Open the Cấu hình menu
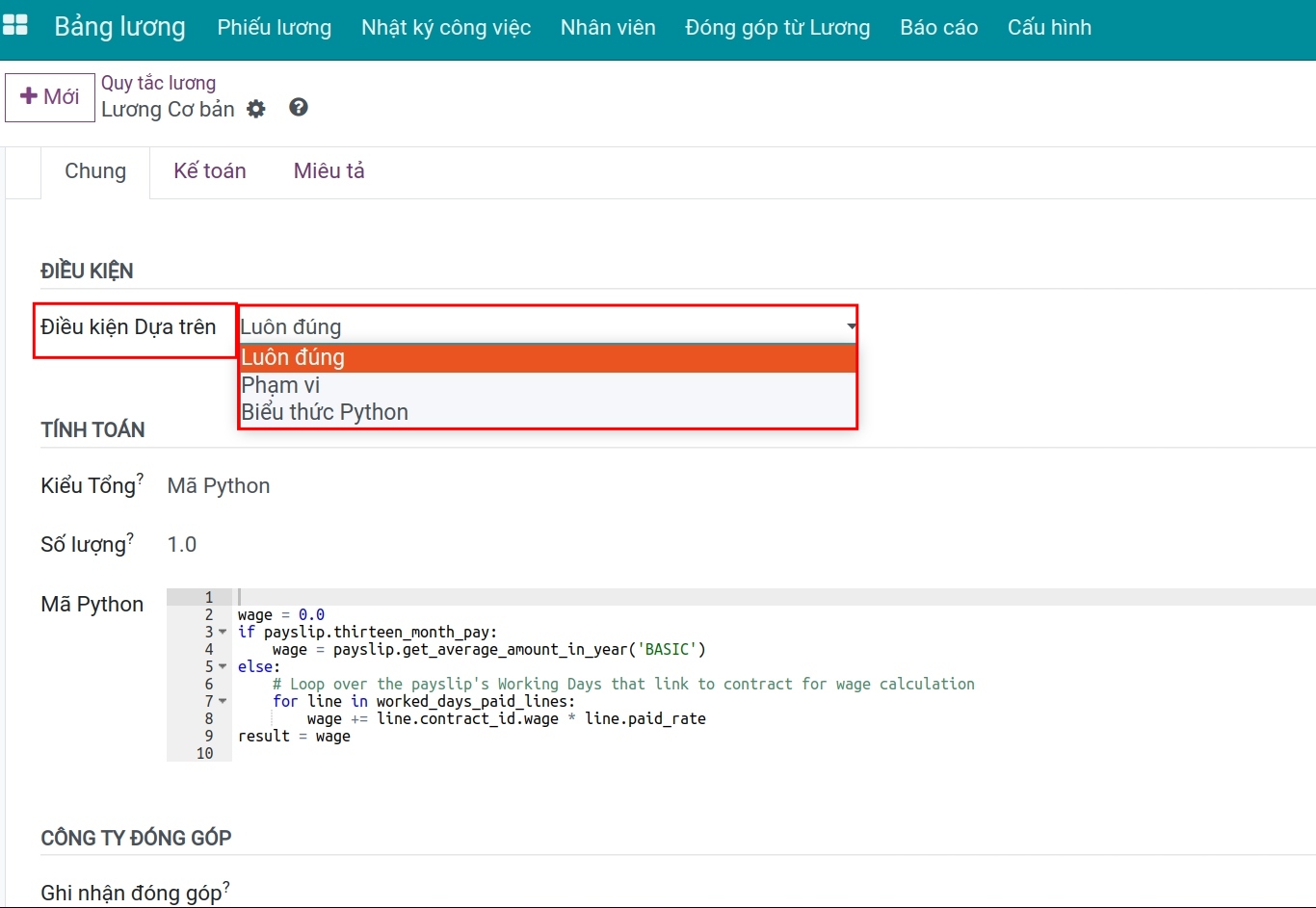Screen dimensions: 1316x908 tap(1049, 28)
